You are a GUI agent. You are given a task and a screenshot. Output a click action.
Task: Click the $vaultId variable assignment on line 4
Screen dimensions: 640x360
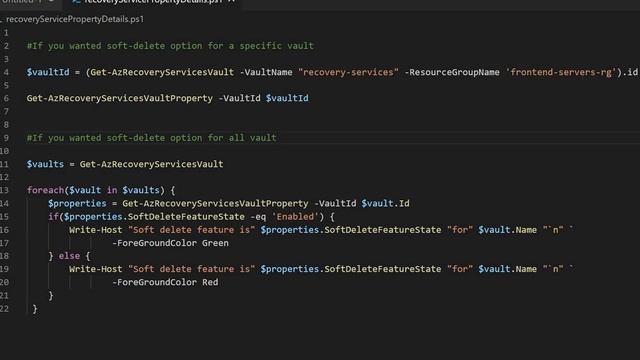click(48, 72)
